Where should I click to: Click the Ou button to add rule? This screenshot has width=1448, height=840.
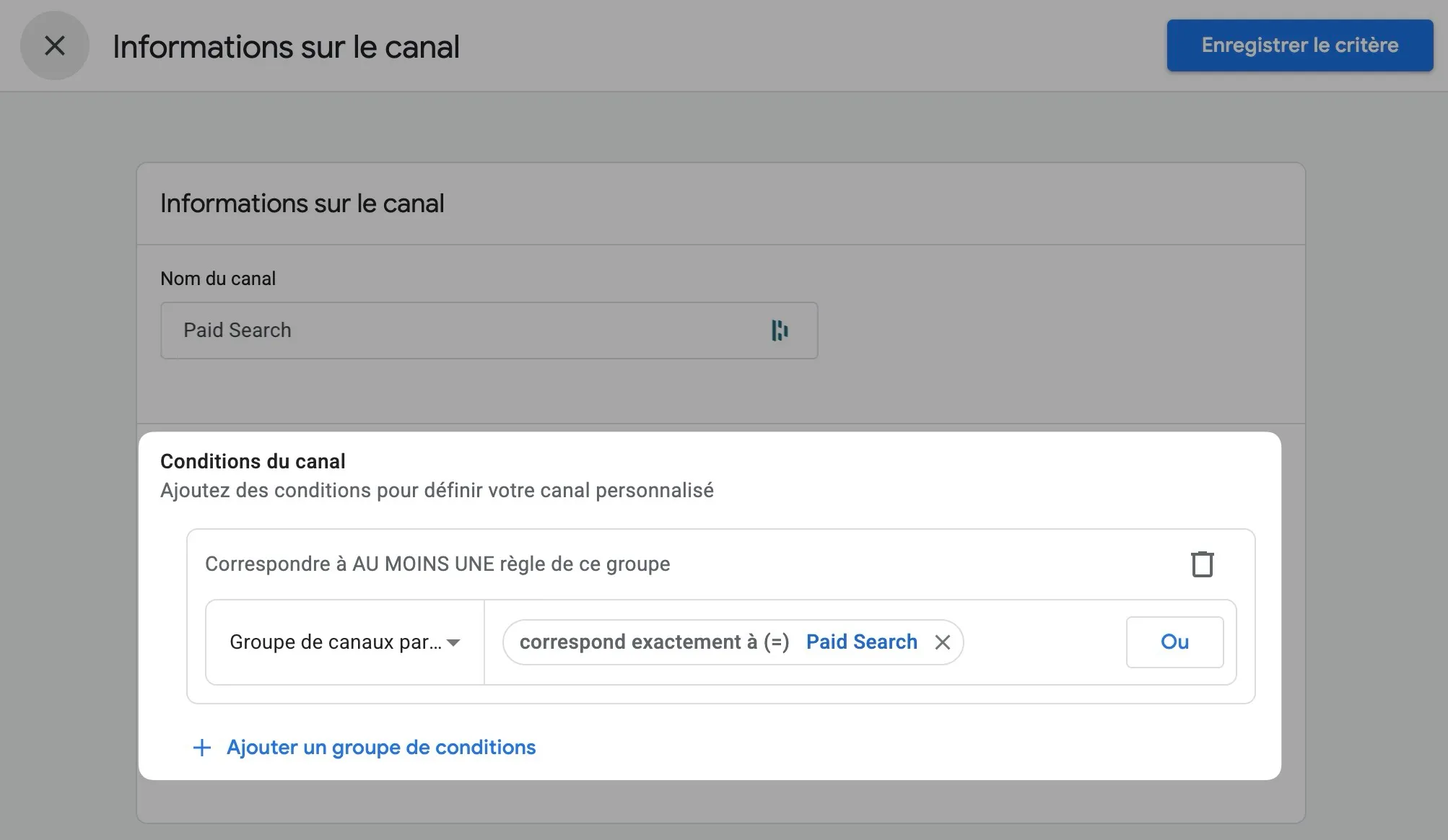[x=1174, y=642]
